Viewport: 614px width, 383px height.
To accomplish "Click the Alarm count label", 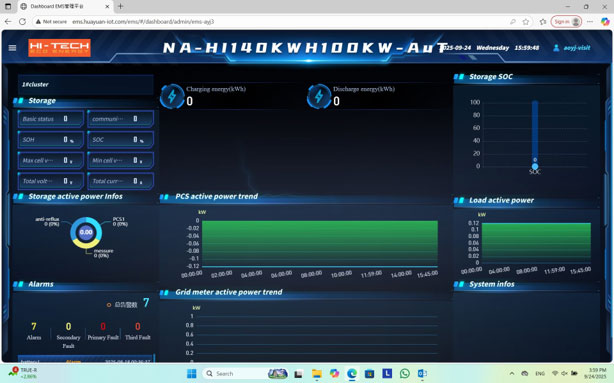I will 34,337.
